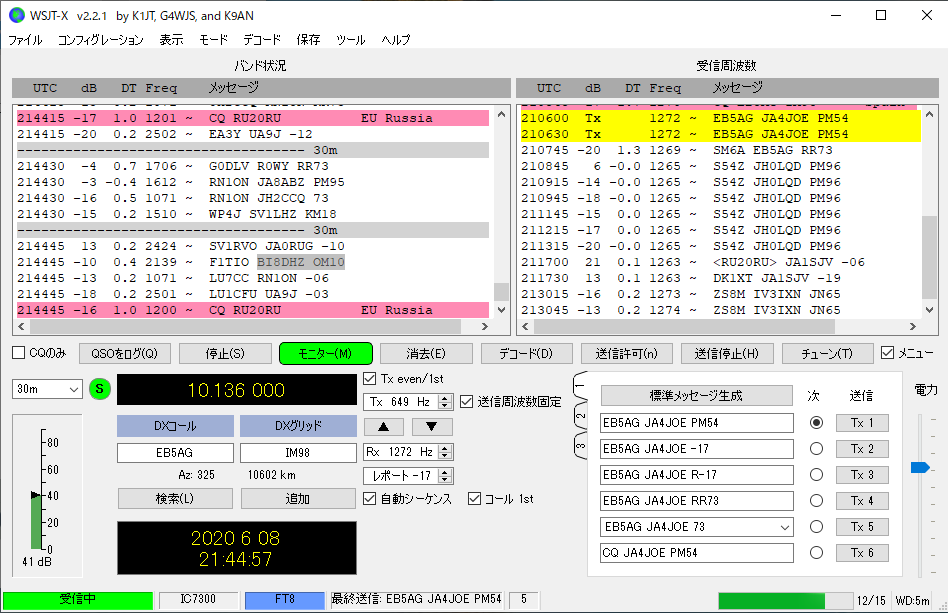Click the 送信許可(n) enable Tx button
This screenshot has width=948, height=613.
(626, 354)
